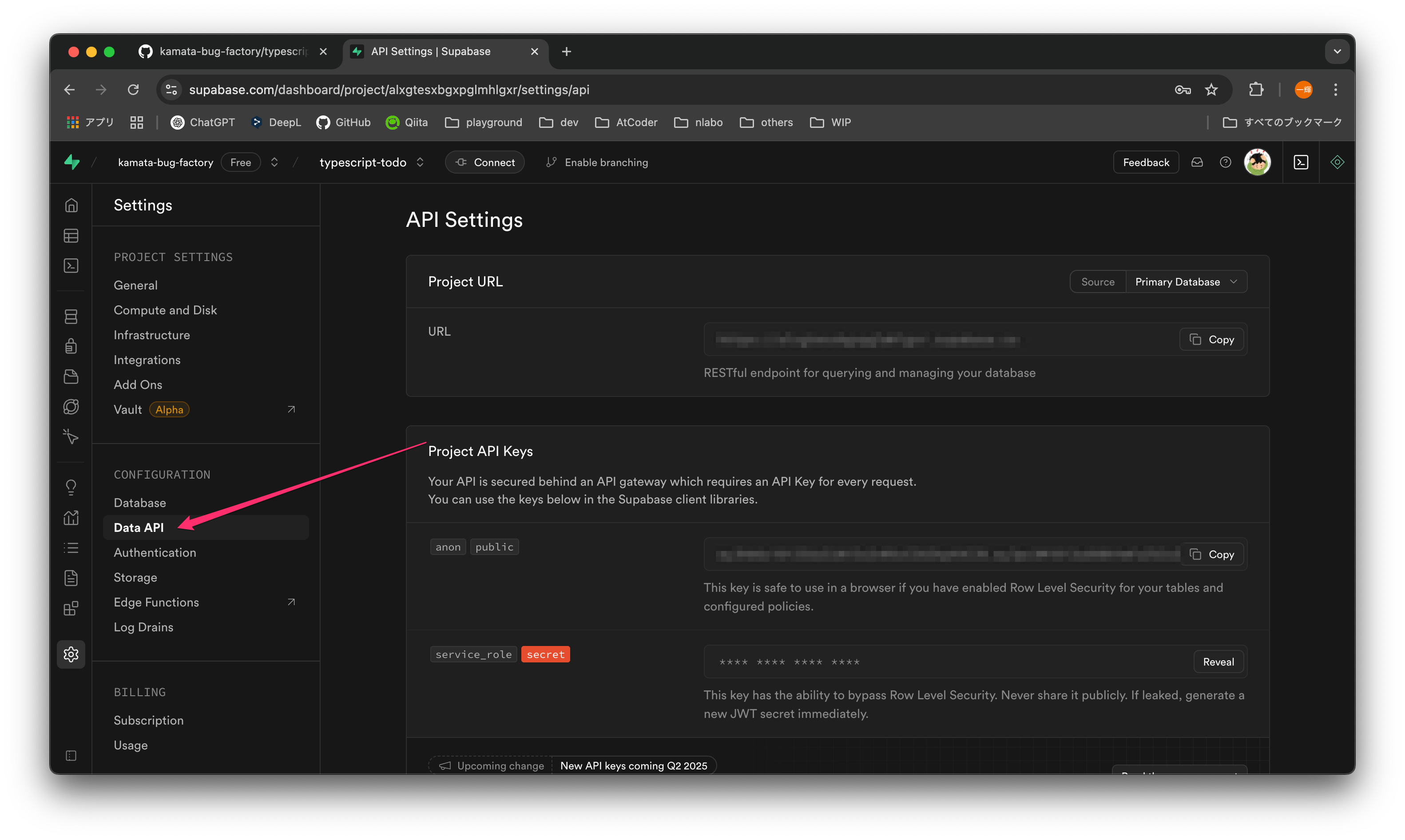Open the Table Editor from the sidebar
This screenshot has height=840, width=1405.
71,235
